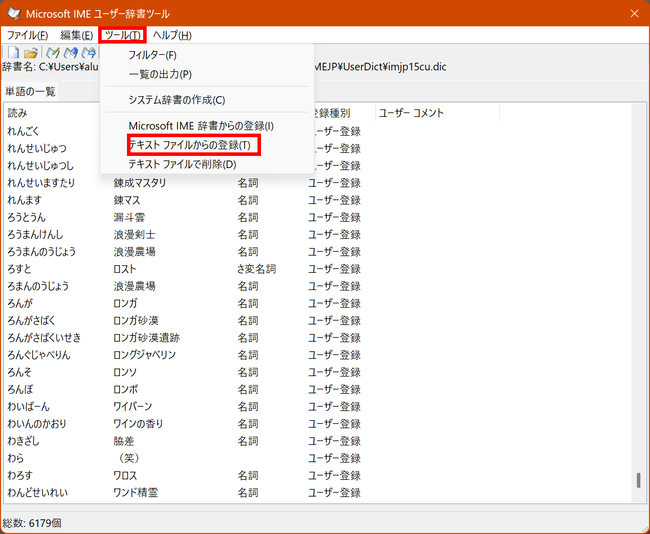
Task: Click the delete word toolbar icon
Action: coord(88,53)
